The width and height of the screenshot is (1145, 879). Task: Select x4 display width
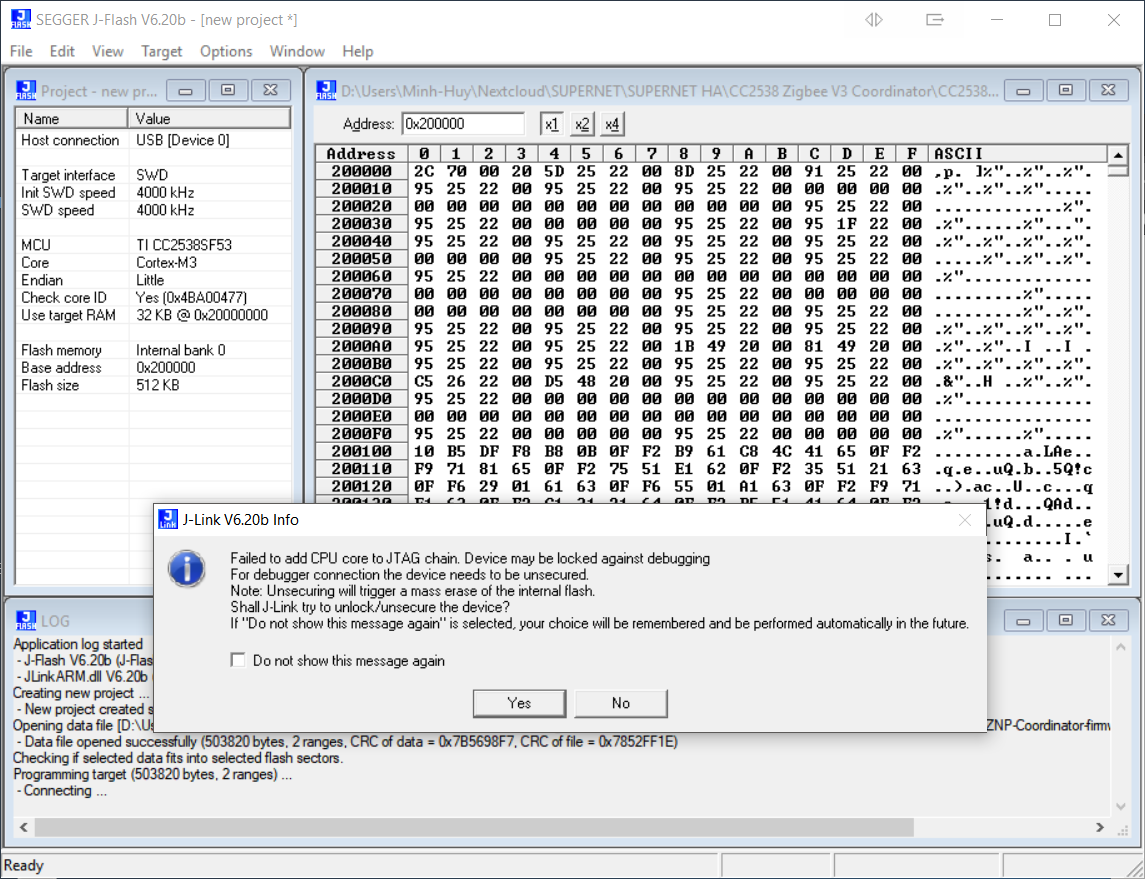click(x=612, y=124)
